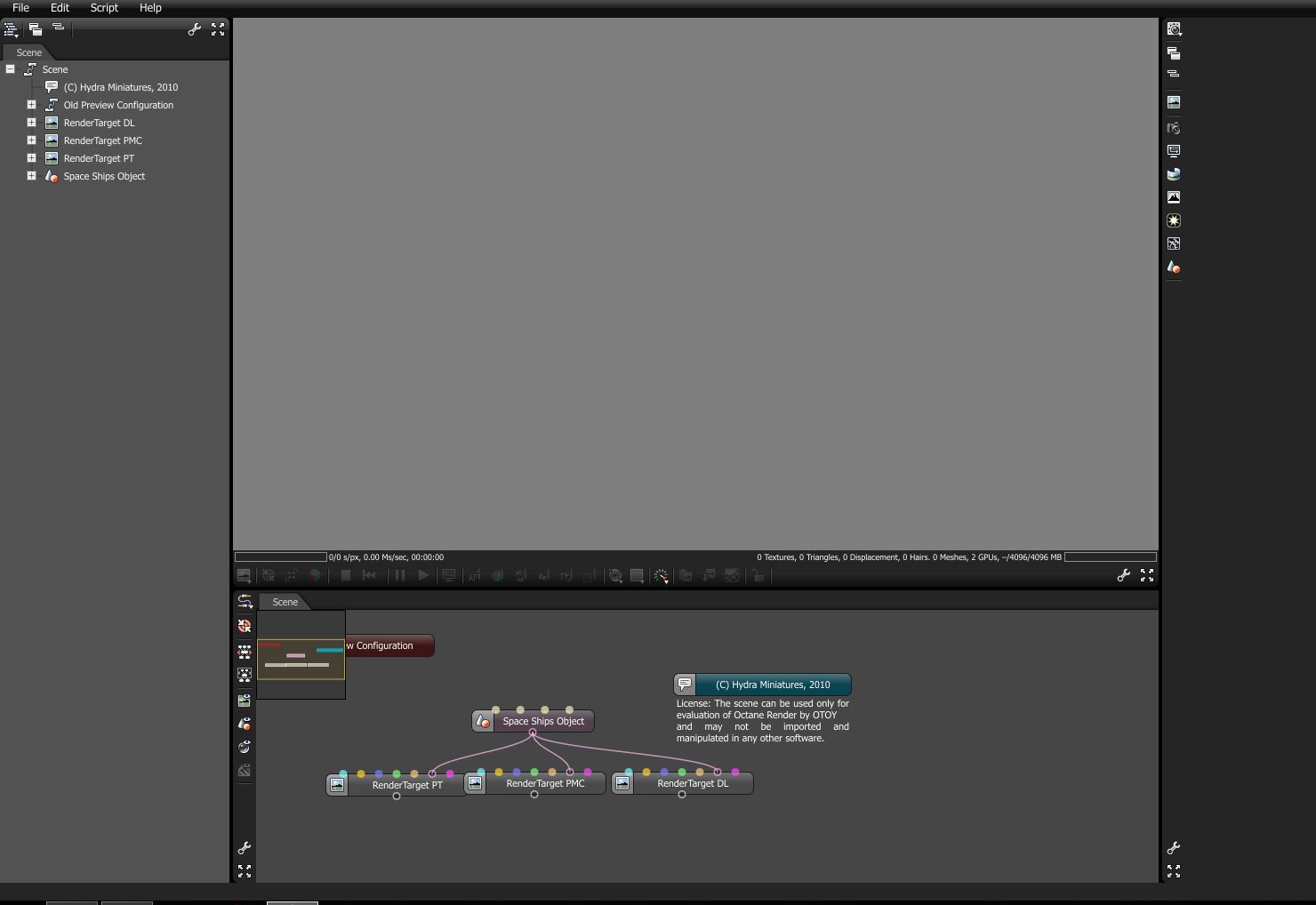Image resolution: width=1316 pixels, height=905 pixels.
Task: Expand RenderTarget PMC in the outliner tree
Action: coord(31,140)
